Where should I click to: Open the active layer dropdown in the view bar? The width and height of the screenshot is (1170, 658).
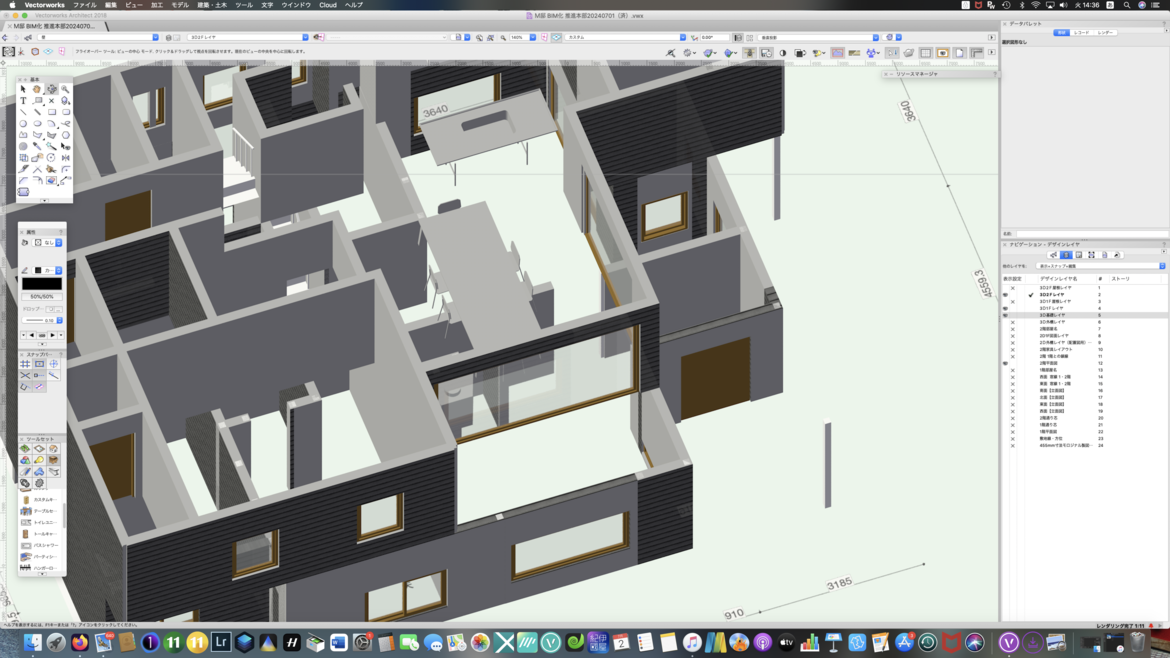[x=248, y=37]
